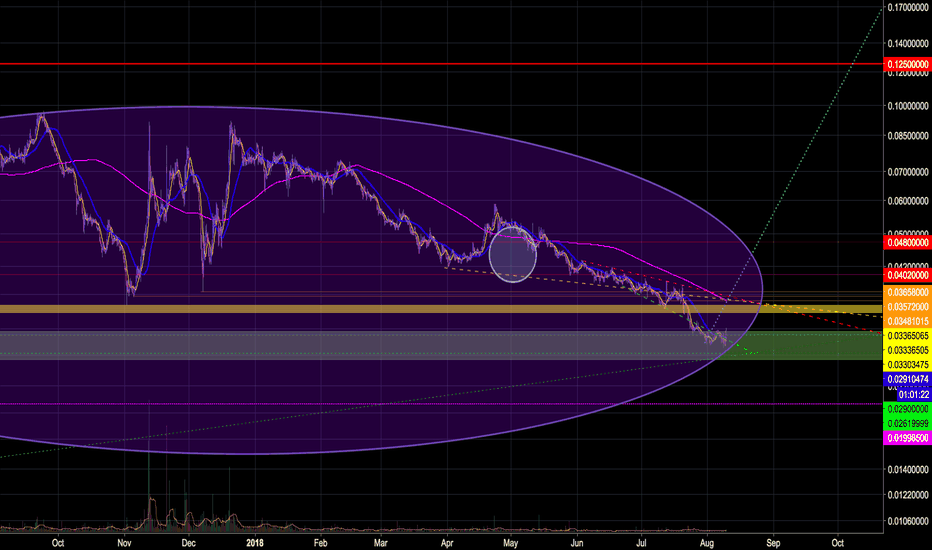Screen dimensions: 932x550
Task: Click the Sep label on time axis
Action: click(773, 543)
